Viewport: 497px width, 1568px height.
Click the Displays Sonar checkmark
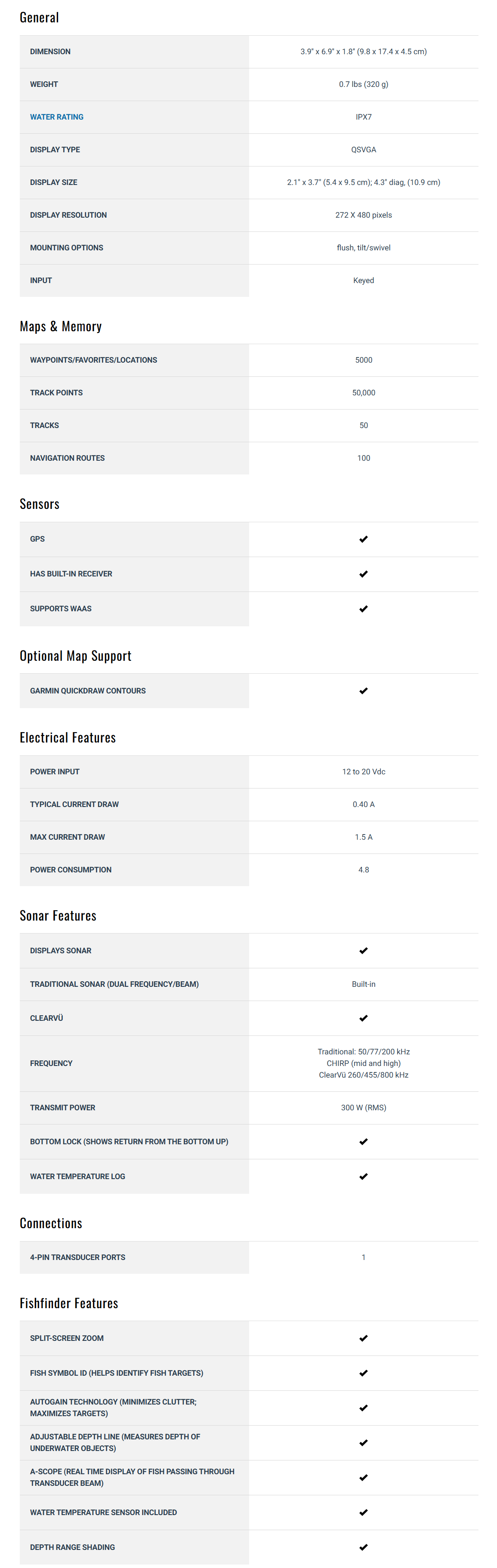pyautogui.click(x=364, y=950)
